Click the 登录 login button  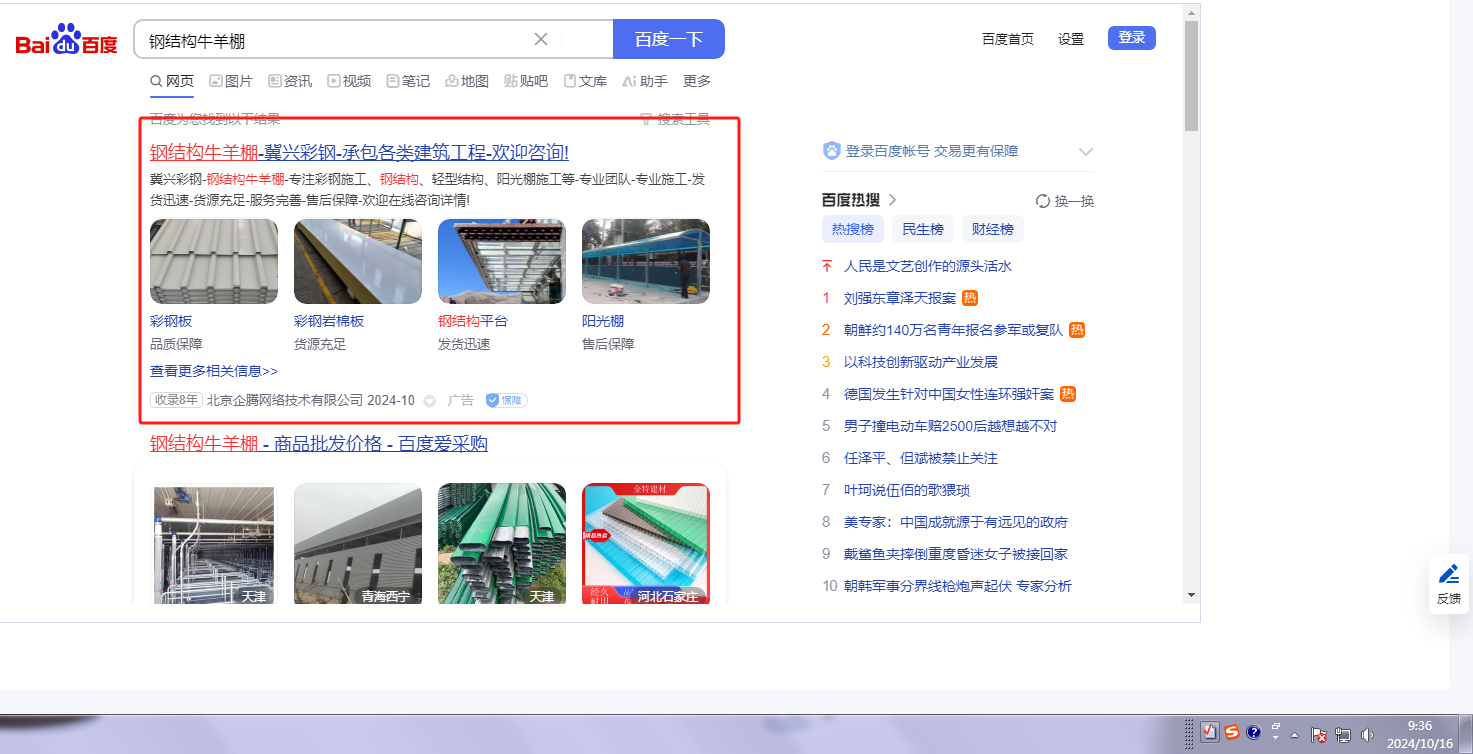1132,38
